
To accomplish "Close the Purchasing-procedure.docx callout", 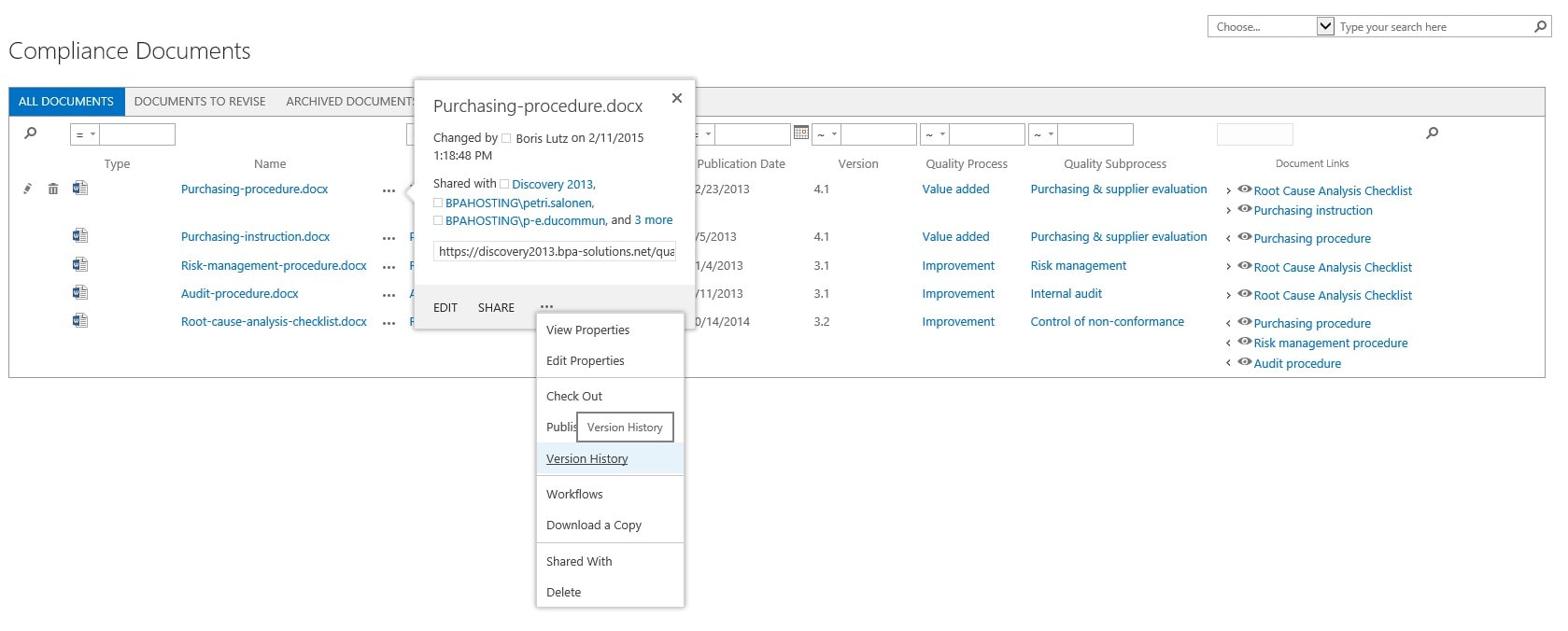I will [x=677, y=98].
